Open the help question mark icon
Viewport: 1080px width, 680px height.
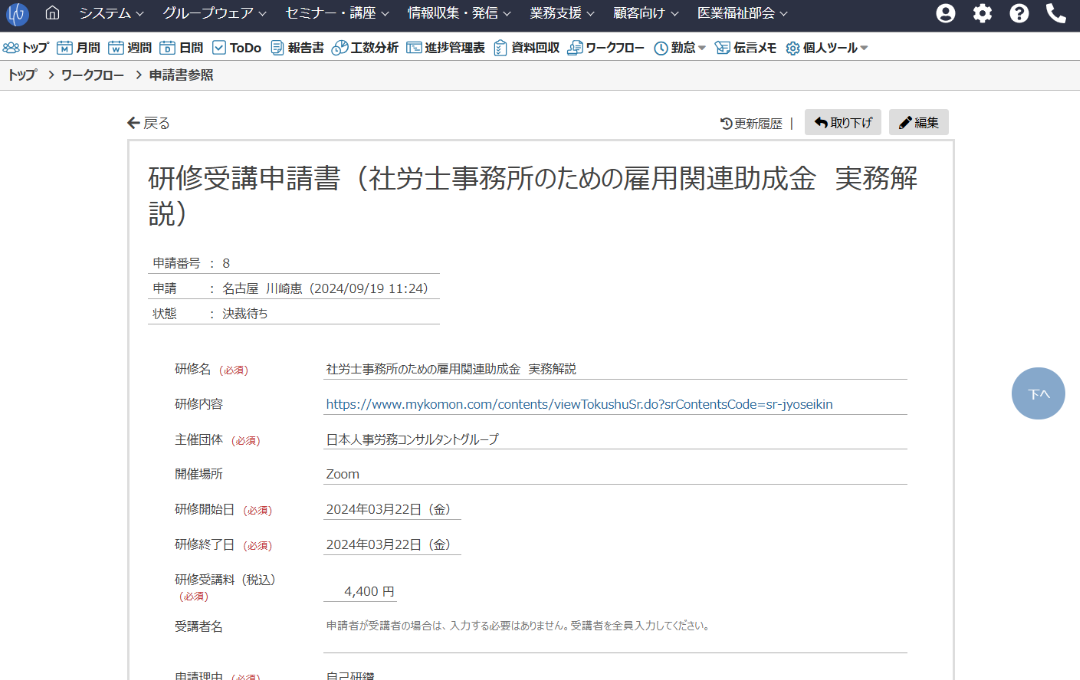[1019, 13]
